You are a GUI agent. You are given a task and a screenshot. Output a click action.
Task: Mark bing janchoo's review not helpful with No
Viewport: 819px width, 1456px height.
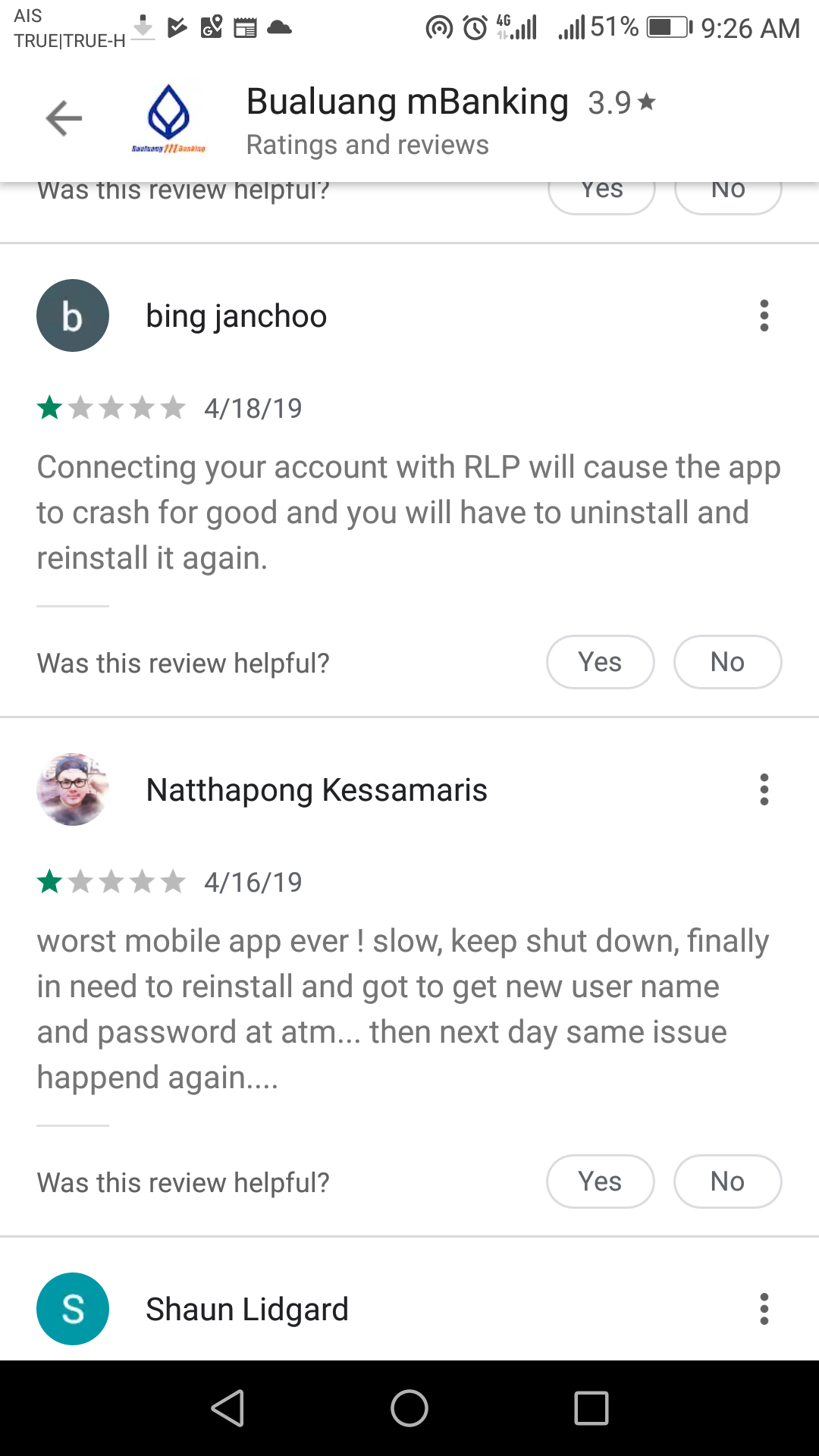click(x=728, y=662)
